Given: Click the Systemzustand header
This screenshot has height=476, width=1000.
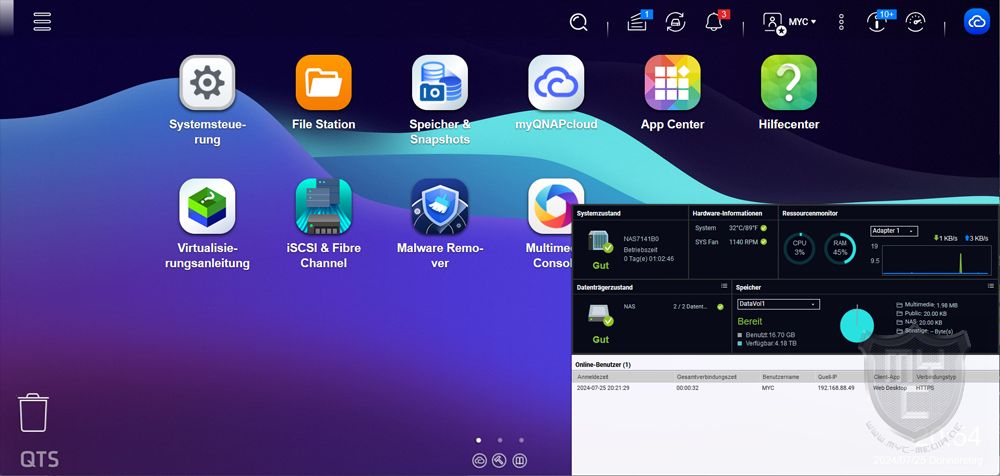Looking at the screenshot, I should point(598,213).
